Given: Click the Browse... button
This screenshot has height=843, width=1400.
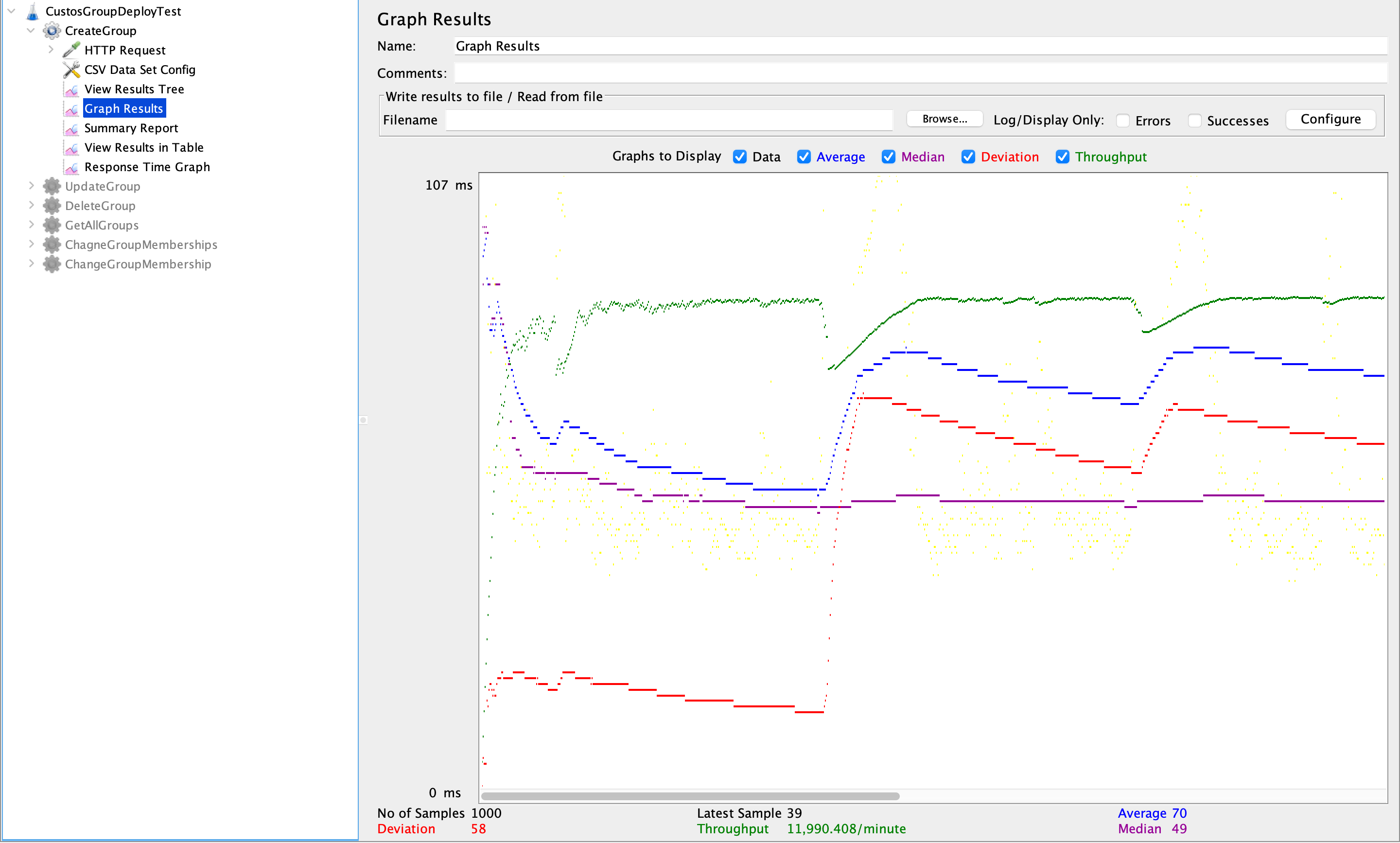Looking at the screenshot, I should pyautogui.click(x=944, y=119).
